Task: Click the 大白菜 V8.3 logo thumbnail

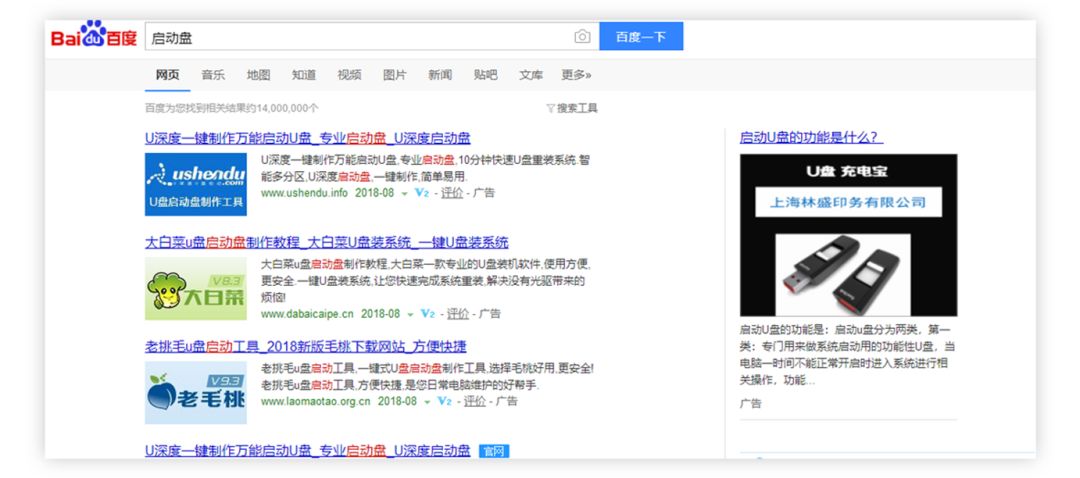Action: click(196, 289)
